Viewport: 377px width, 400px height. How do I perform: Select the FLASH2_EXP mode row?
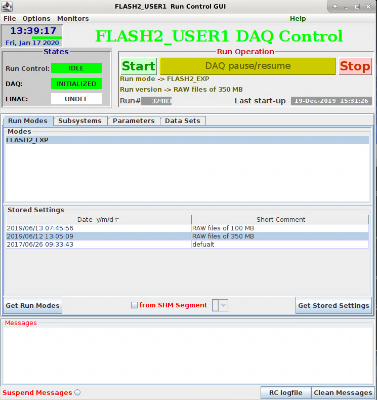187,140
